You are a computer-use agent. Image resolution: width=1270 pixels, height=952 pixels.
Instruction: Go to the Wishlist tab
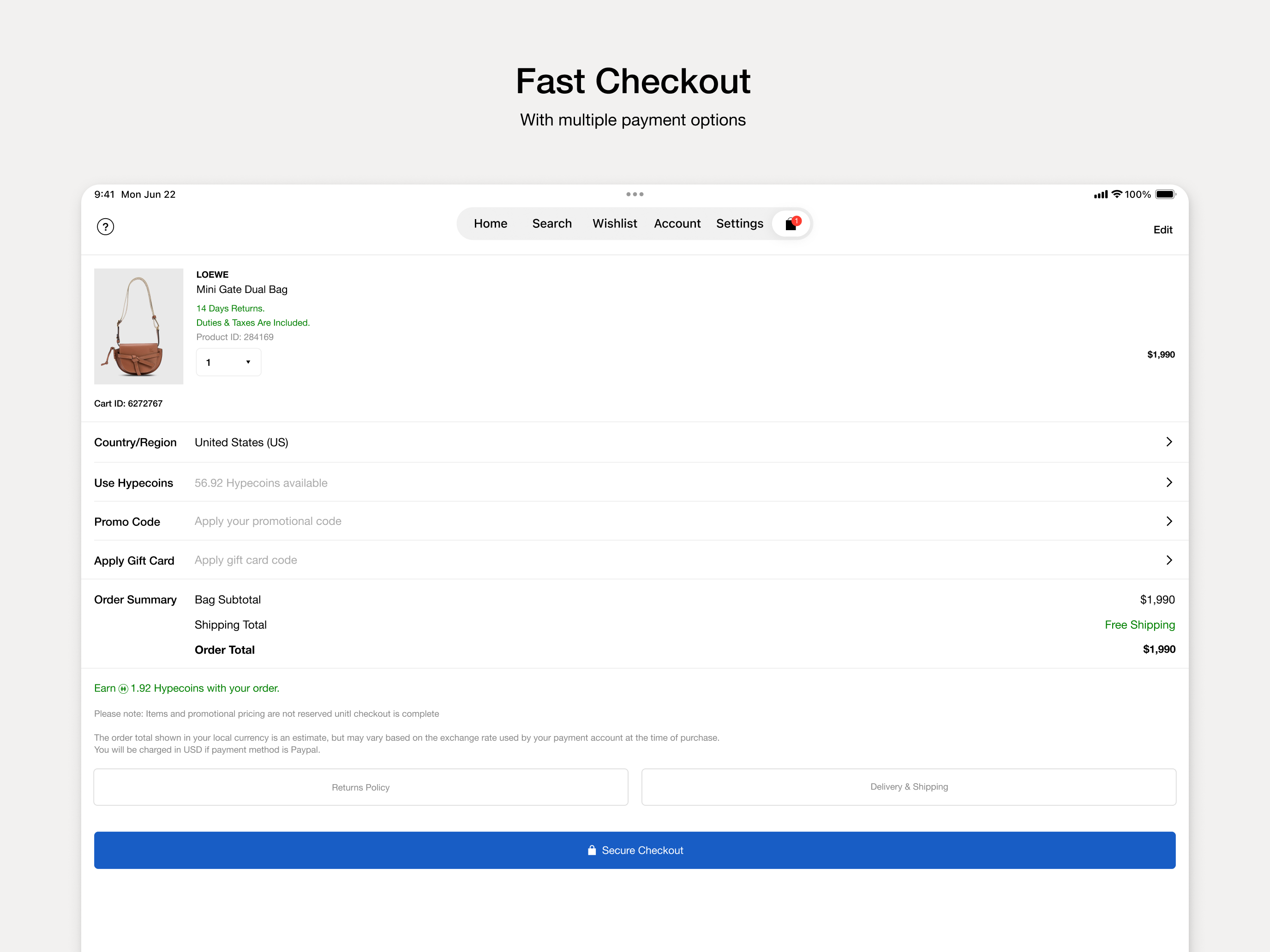[614, 224]
